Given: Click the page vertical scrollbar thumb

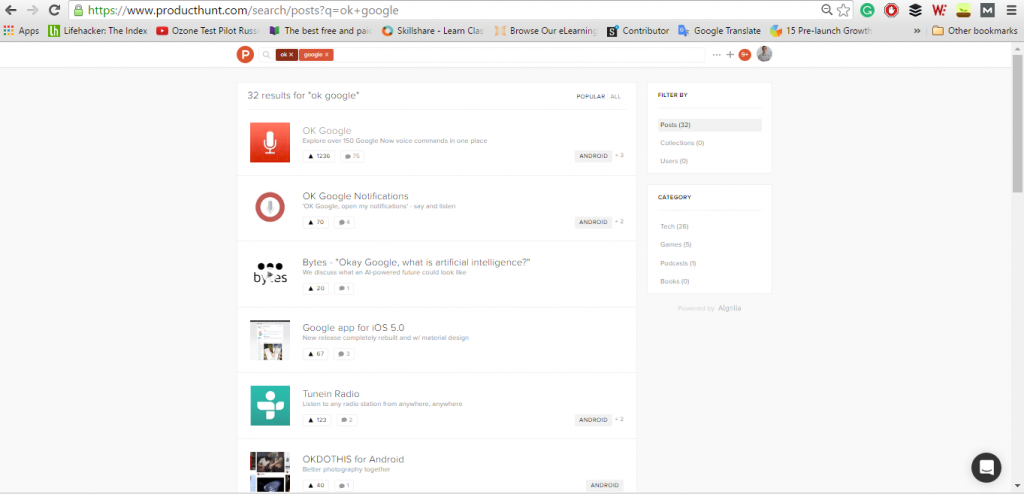Looking at the screenshot, I should tap(1017, 124).
